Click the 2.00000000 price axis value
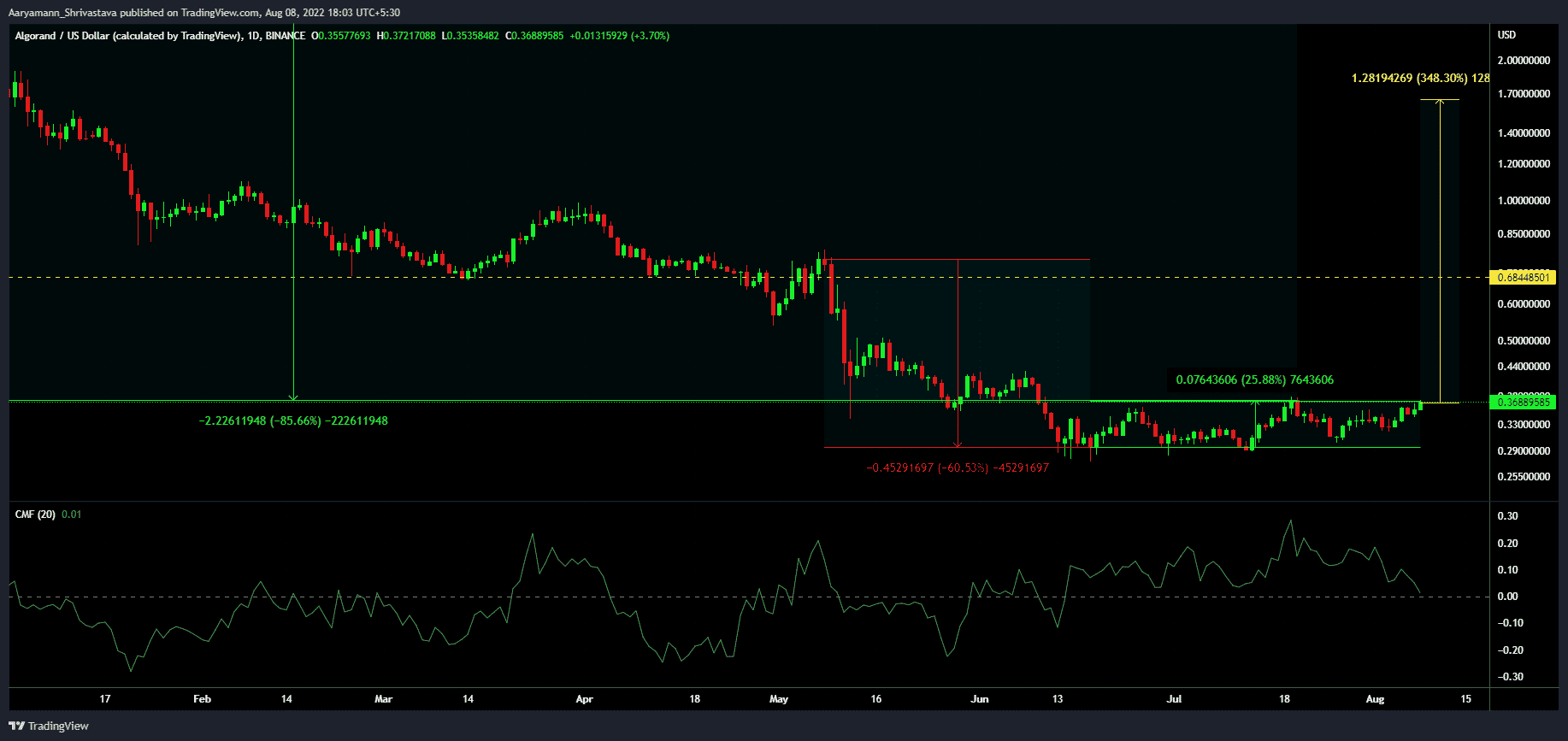The image size is (1568, 741). coord(1524,61)
